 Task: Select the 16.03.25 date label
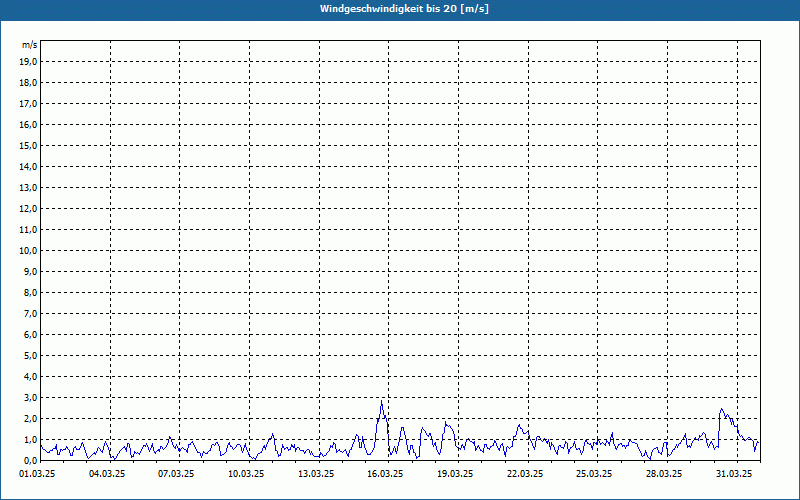(385, 474)
